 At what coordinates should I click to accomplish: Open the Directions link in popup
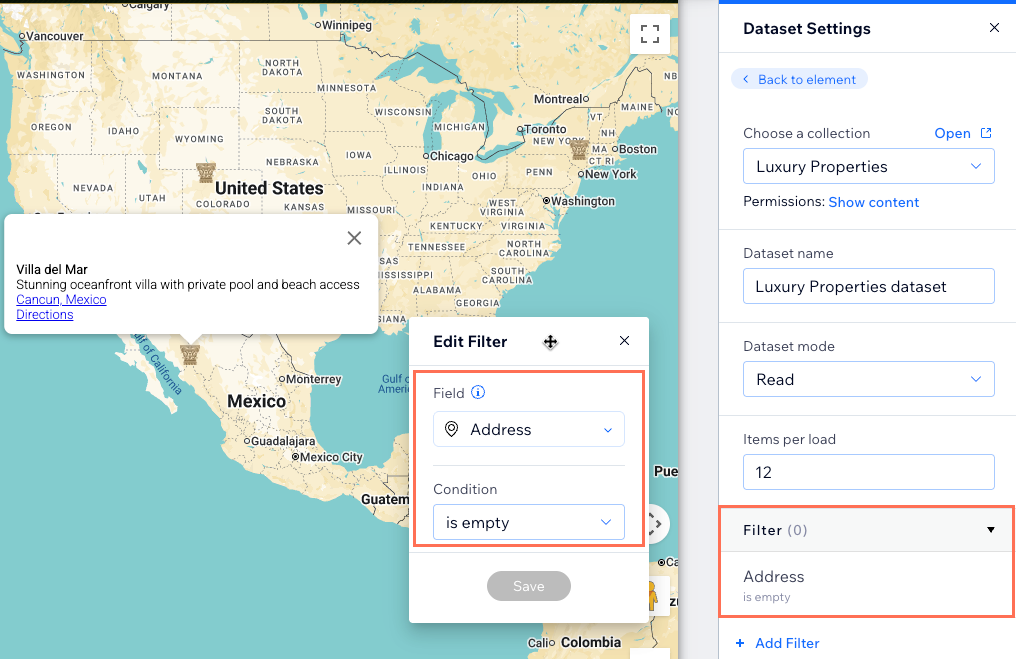[45, 315]
